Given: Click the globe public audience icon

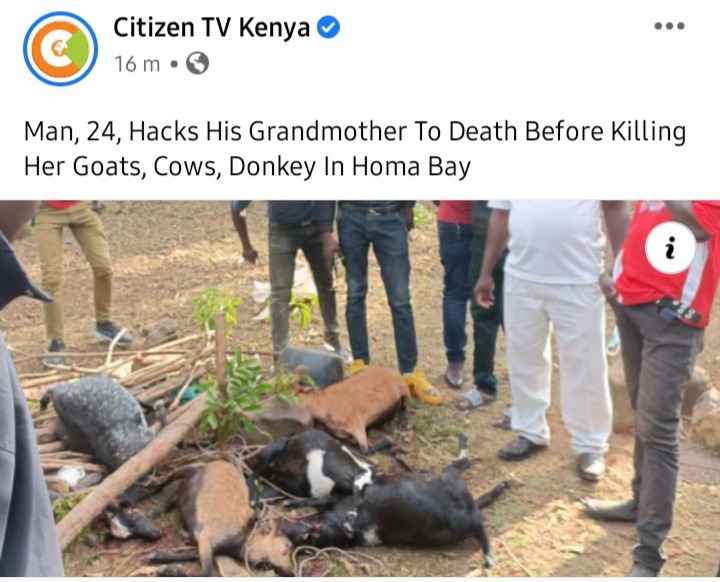Looking at the screenshot, I should [197, 63].
